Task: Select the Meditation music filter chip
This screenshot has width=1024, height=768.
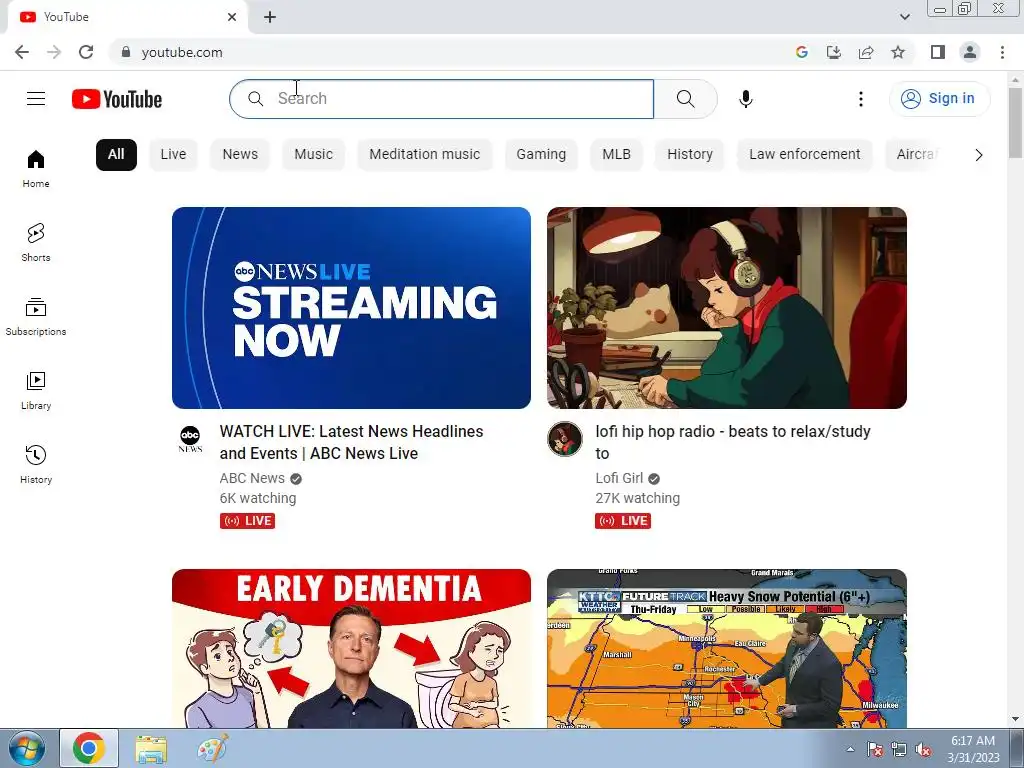Action: click(x=424, y=155)
